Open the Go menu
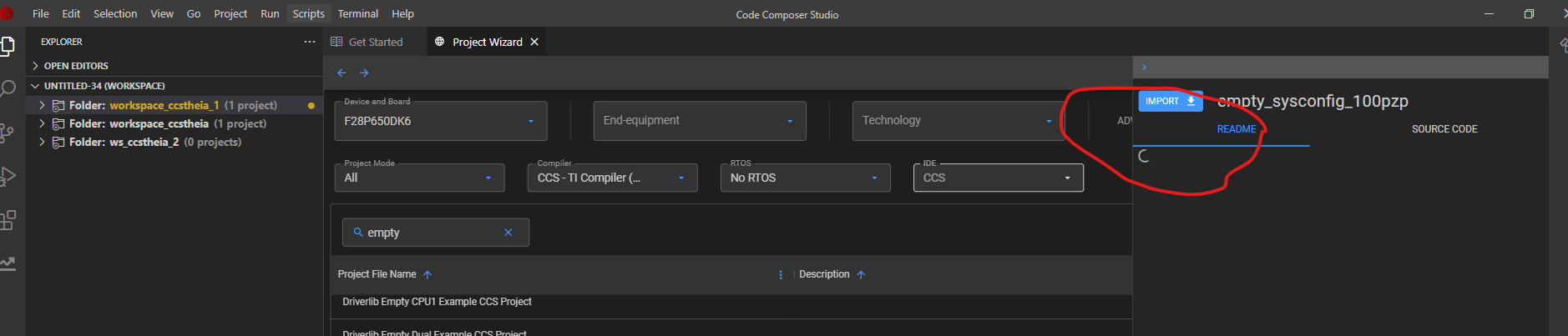 [194, 13]
